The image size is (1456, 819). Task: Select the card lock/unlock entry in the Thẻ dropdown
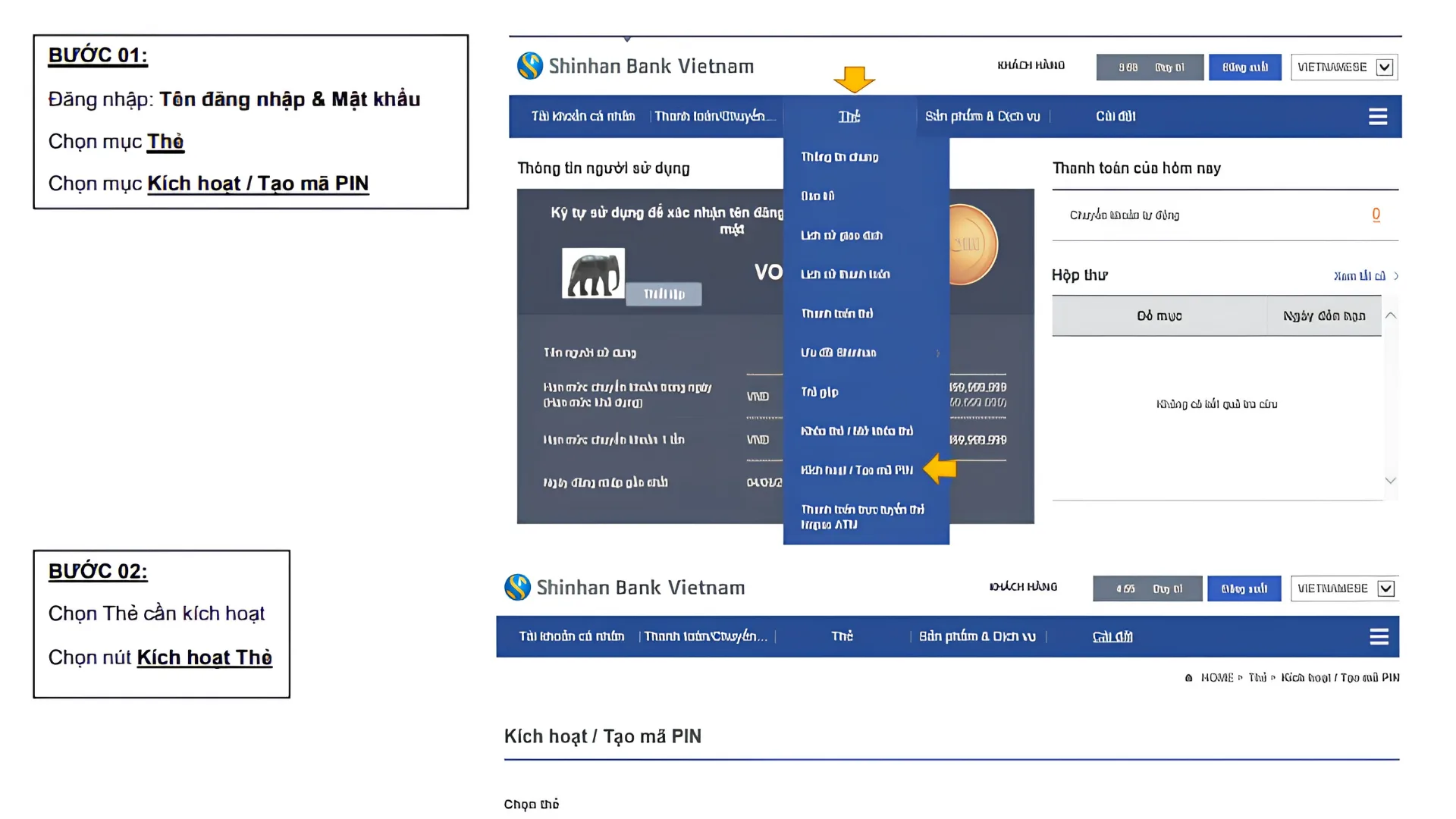click(857, 431)
